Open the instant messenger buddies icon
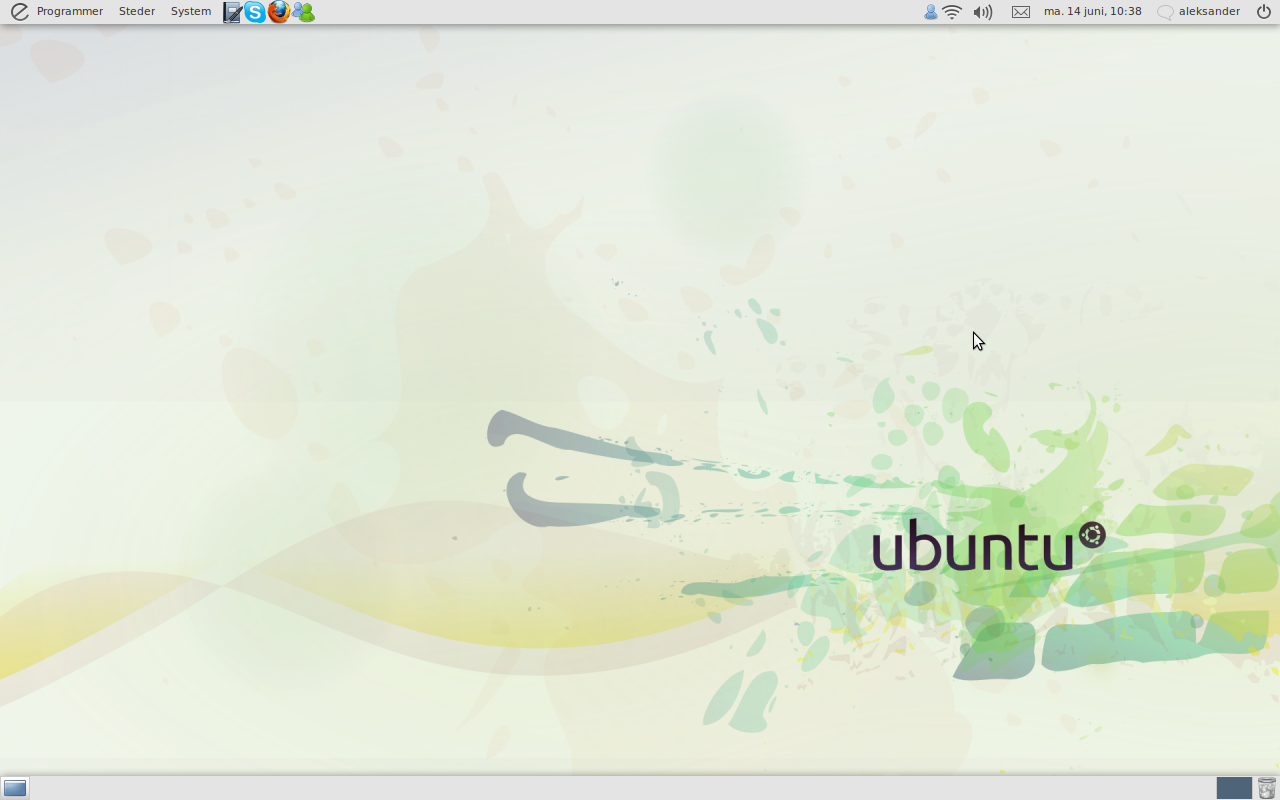This screenshot has width=1280, height=800. point(303,12)
